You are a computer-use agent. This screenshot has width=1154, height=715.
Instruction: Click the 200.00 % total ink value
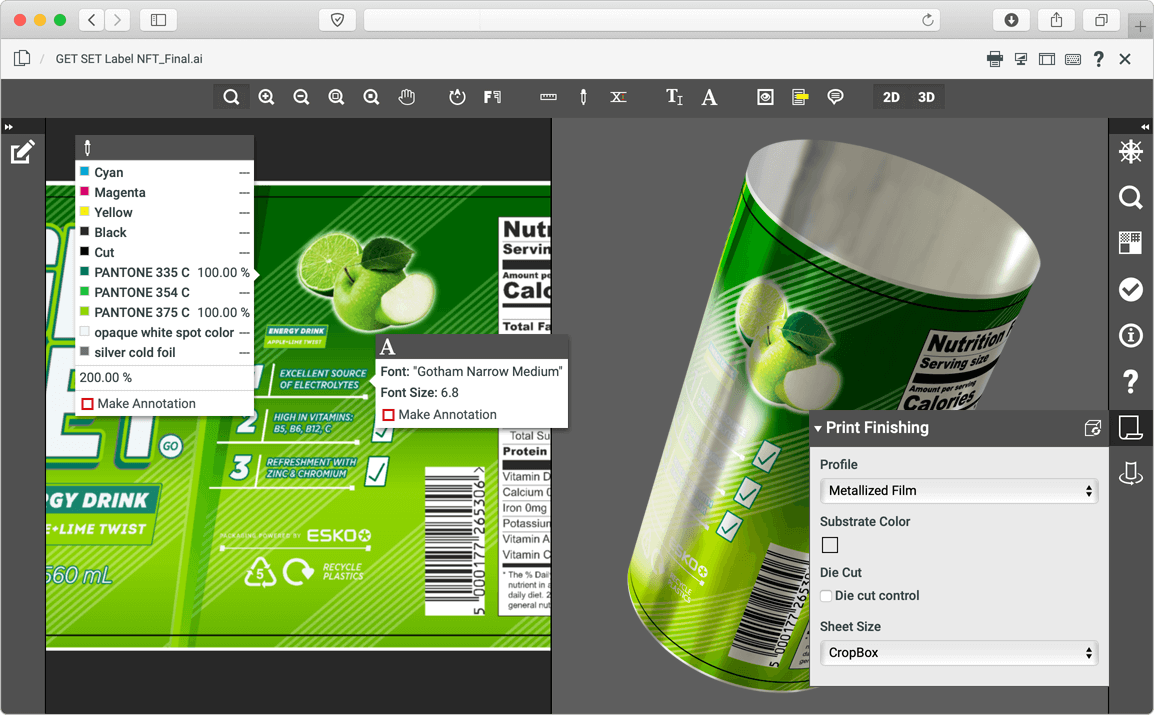pyautogui.click(x=106, y=377)
